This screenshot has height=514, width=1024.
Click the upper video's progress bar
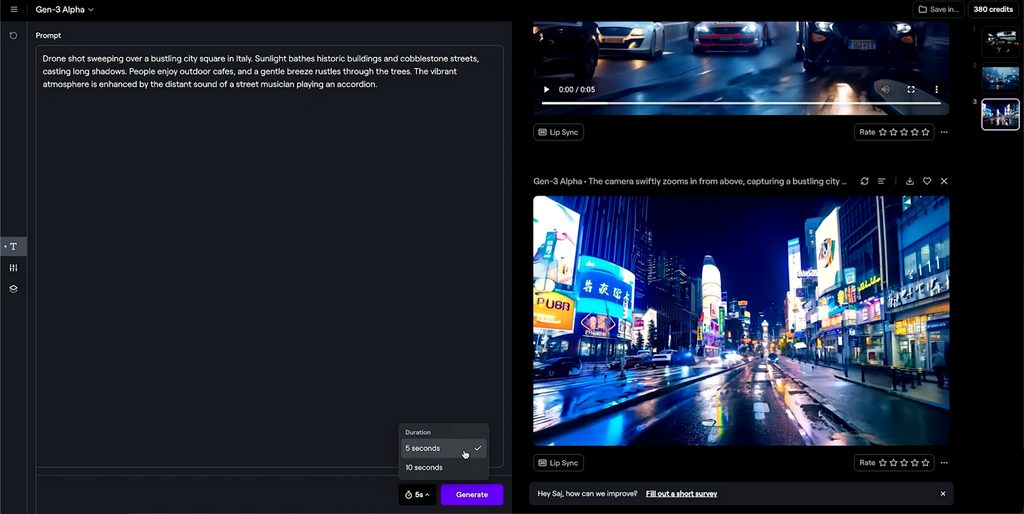click(x=741, y=103)
